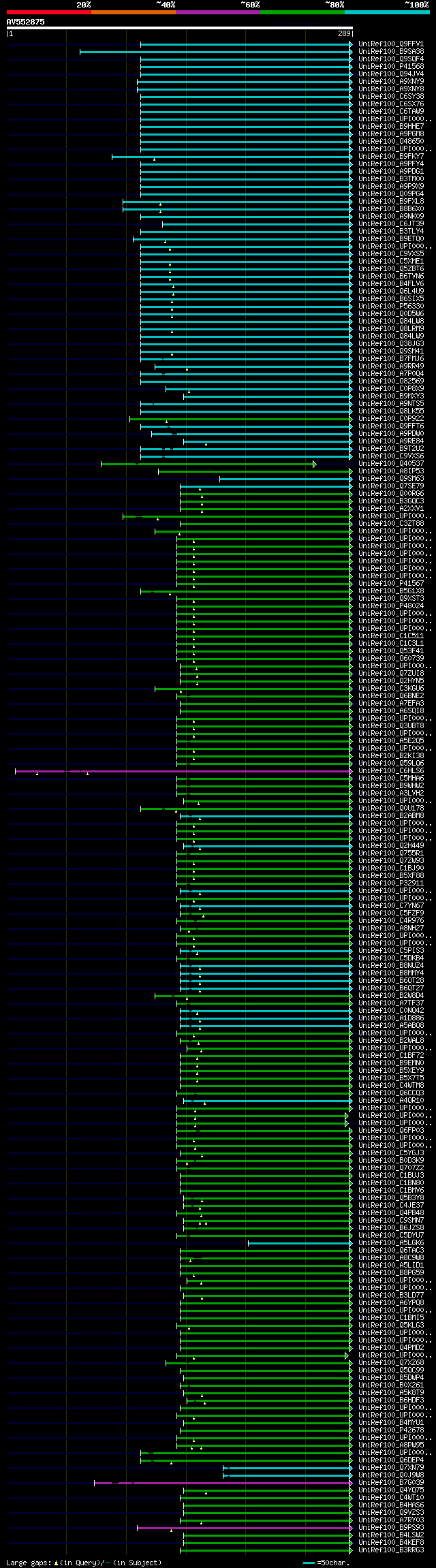Image resolution: width=436 pixels, height=1568 pixels.
Task: Click the UniRef100_C6HLS6 label
Action: click(391, 771)
